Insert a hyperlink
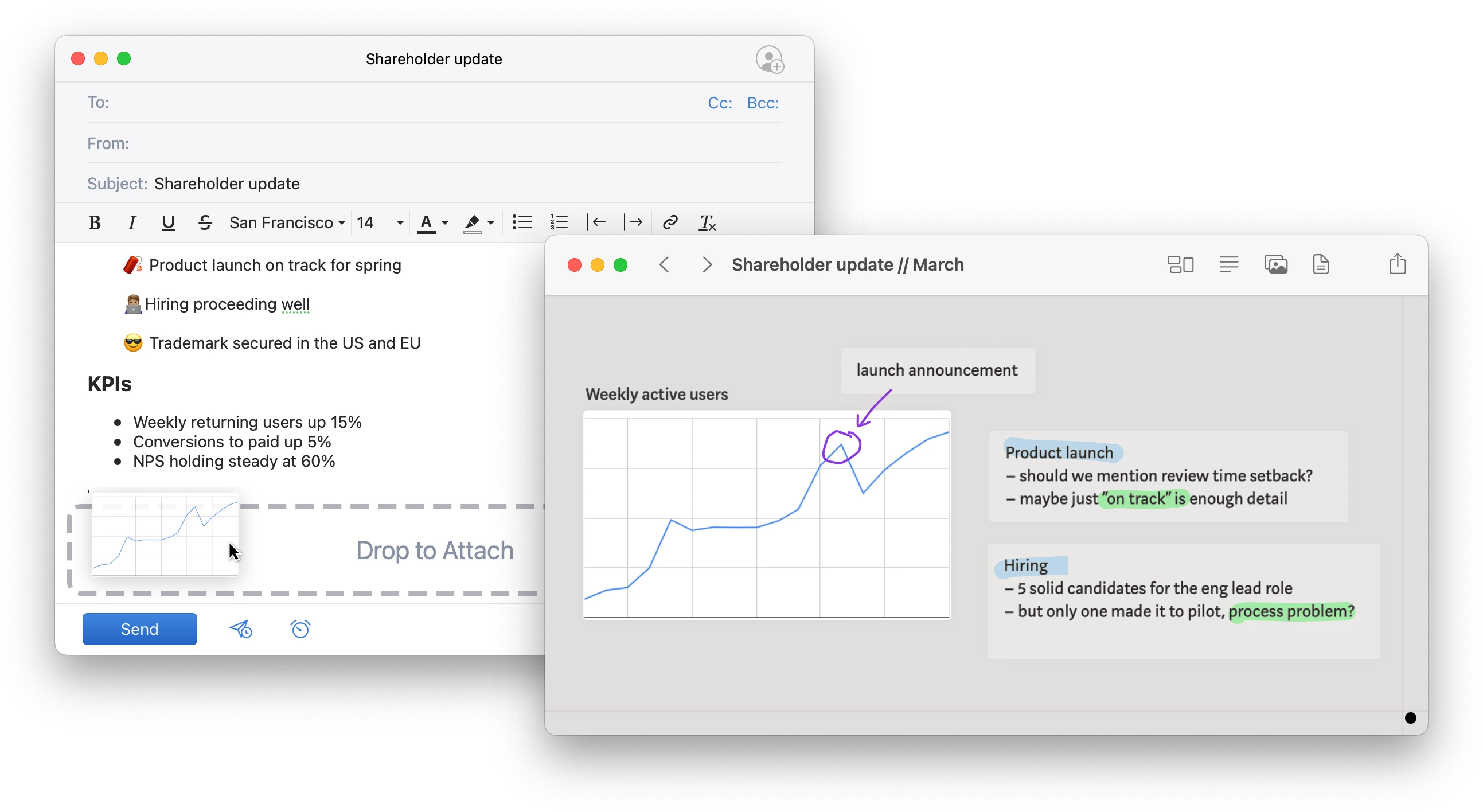This screenshot has height=812, width=1483. click(x=670, y=222)
